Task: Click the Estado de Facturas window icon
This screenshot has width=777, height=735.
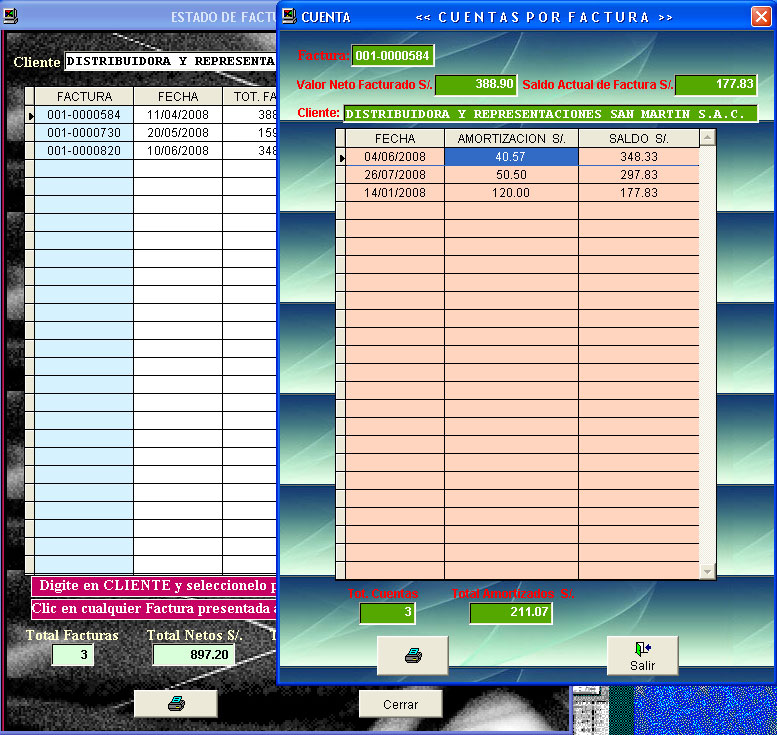Action: (10, 16)
